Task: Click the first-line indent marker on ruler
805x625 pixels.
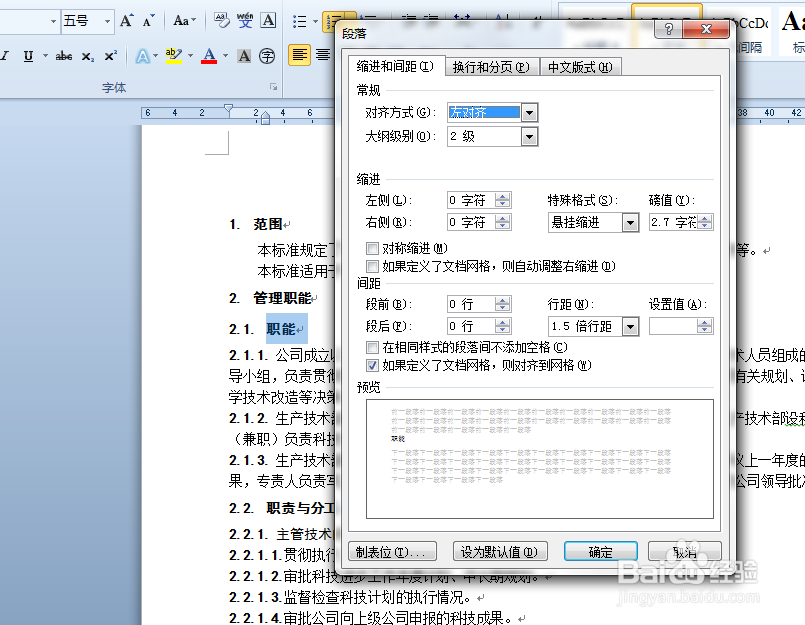Action: tap(228, 108)
